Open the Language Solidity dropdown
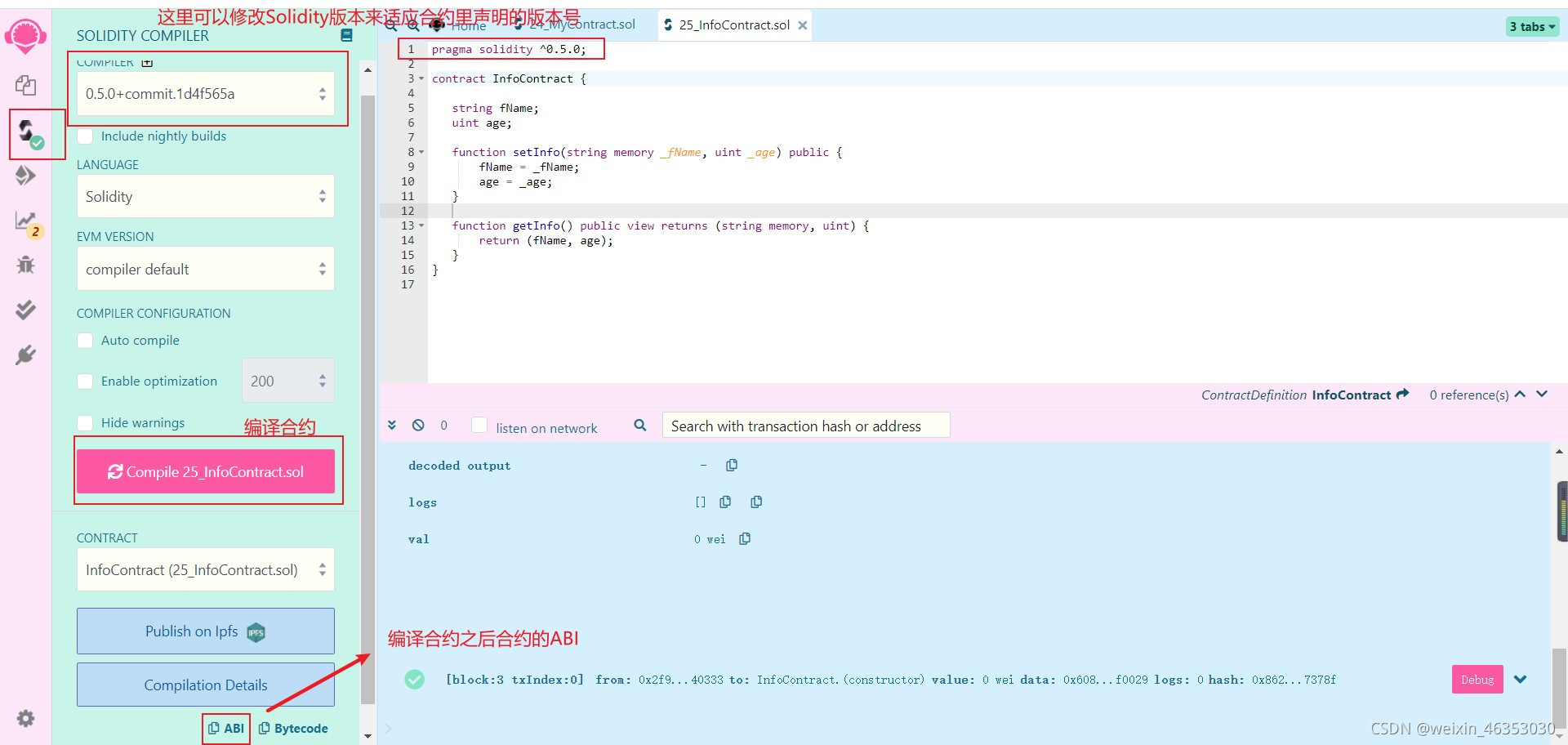Screen dimensions: 1568x745 pos(206,196)
